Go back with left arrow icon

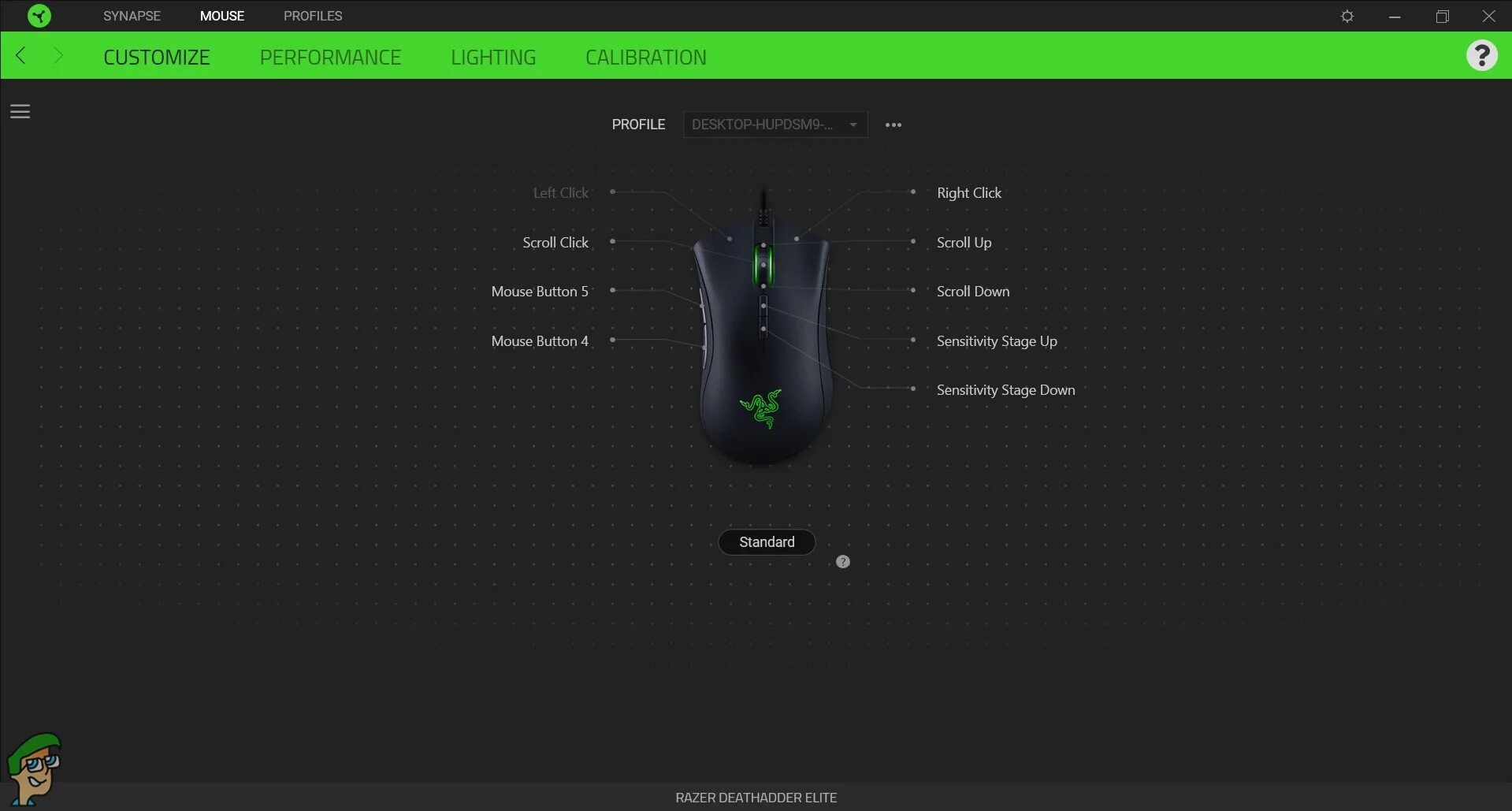tap(21, 55)
